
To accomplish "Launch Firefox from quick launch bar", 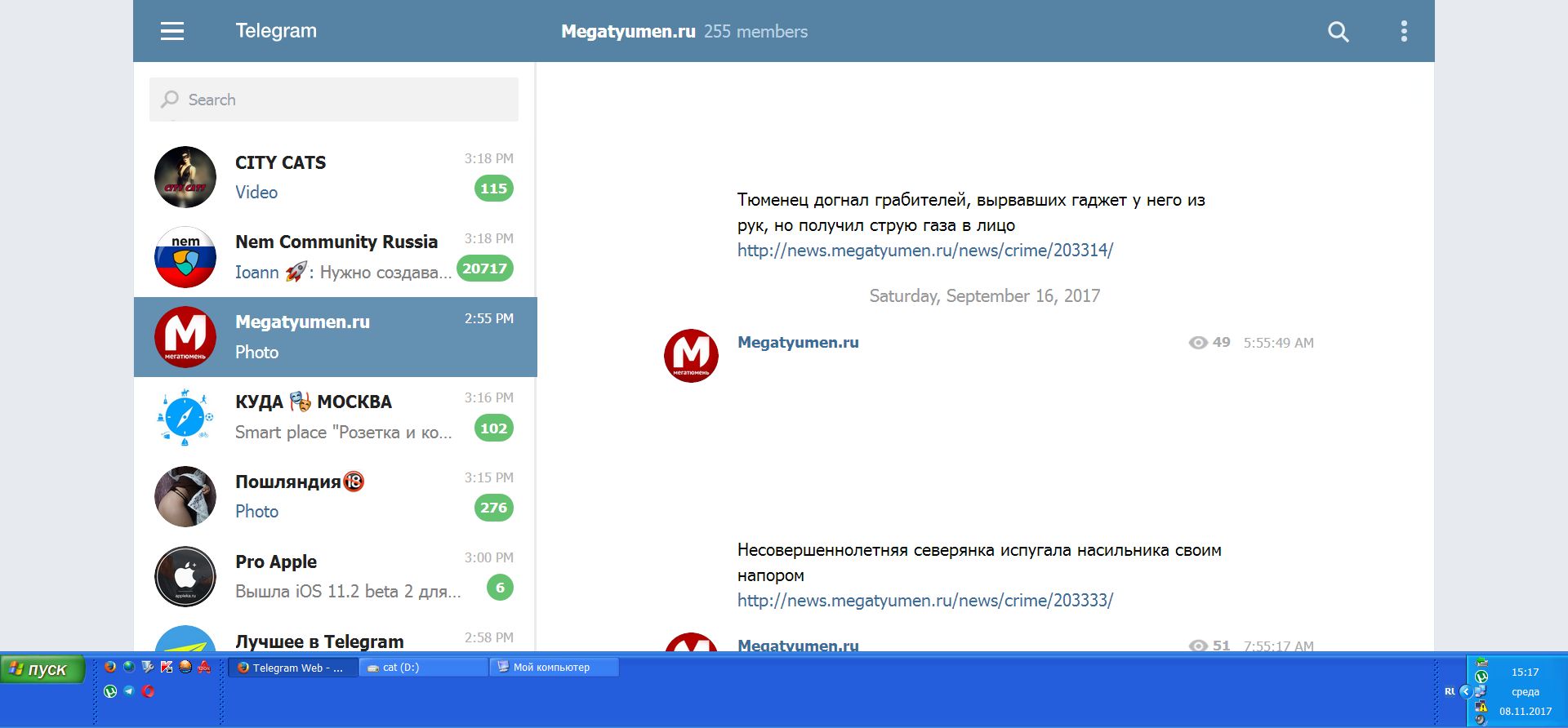I will [x=110, y=667].
